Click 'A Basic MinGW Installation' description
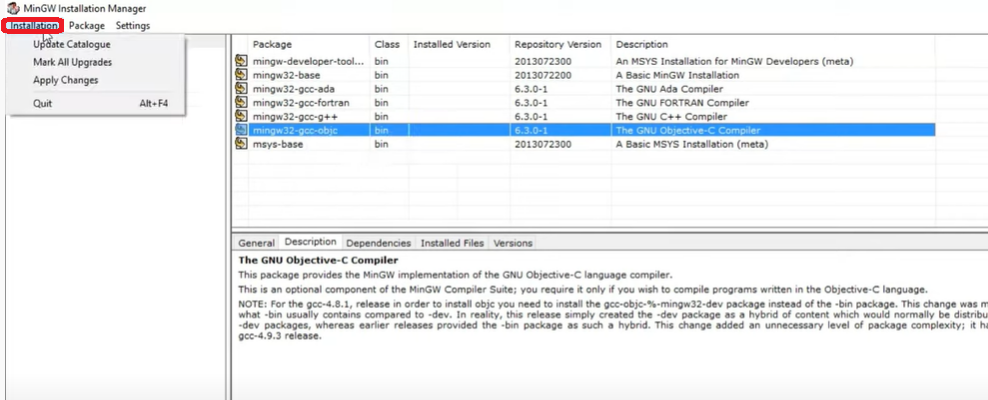Image resolution: width=988 pixels, height=400 pixels. 677,76
